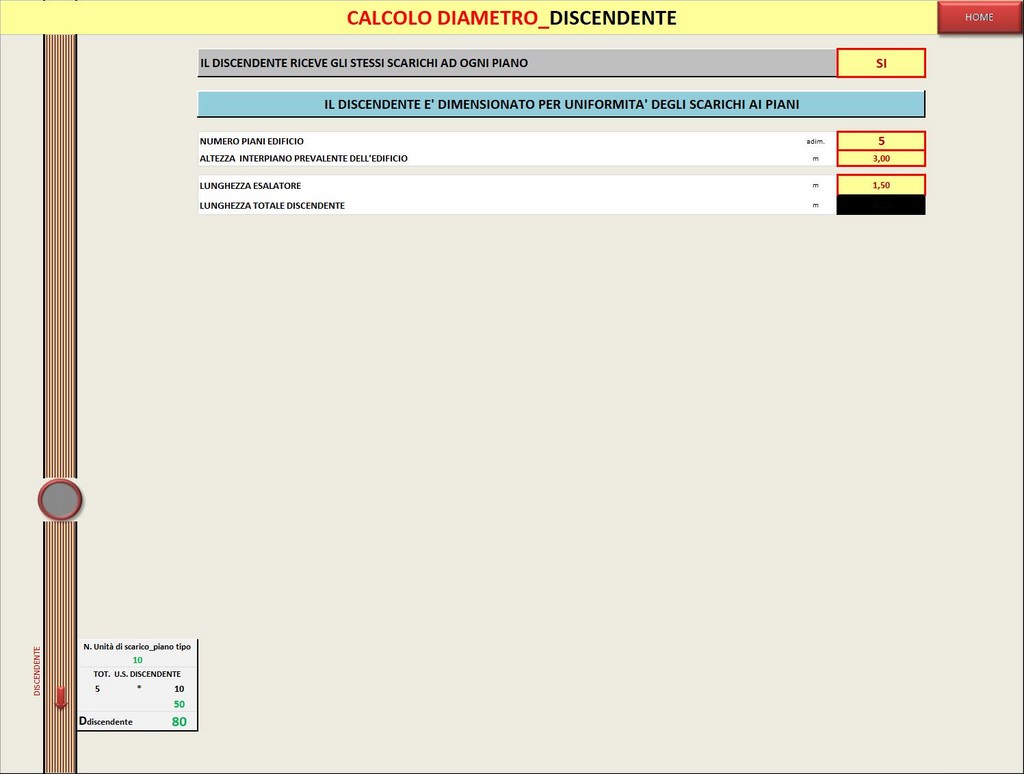Click the red downward arrow on pipe

[x=61, y=698]
